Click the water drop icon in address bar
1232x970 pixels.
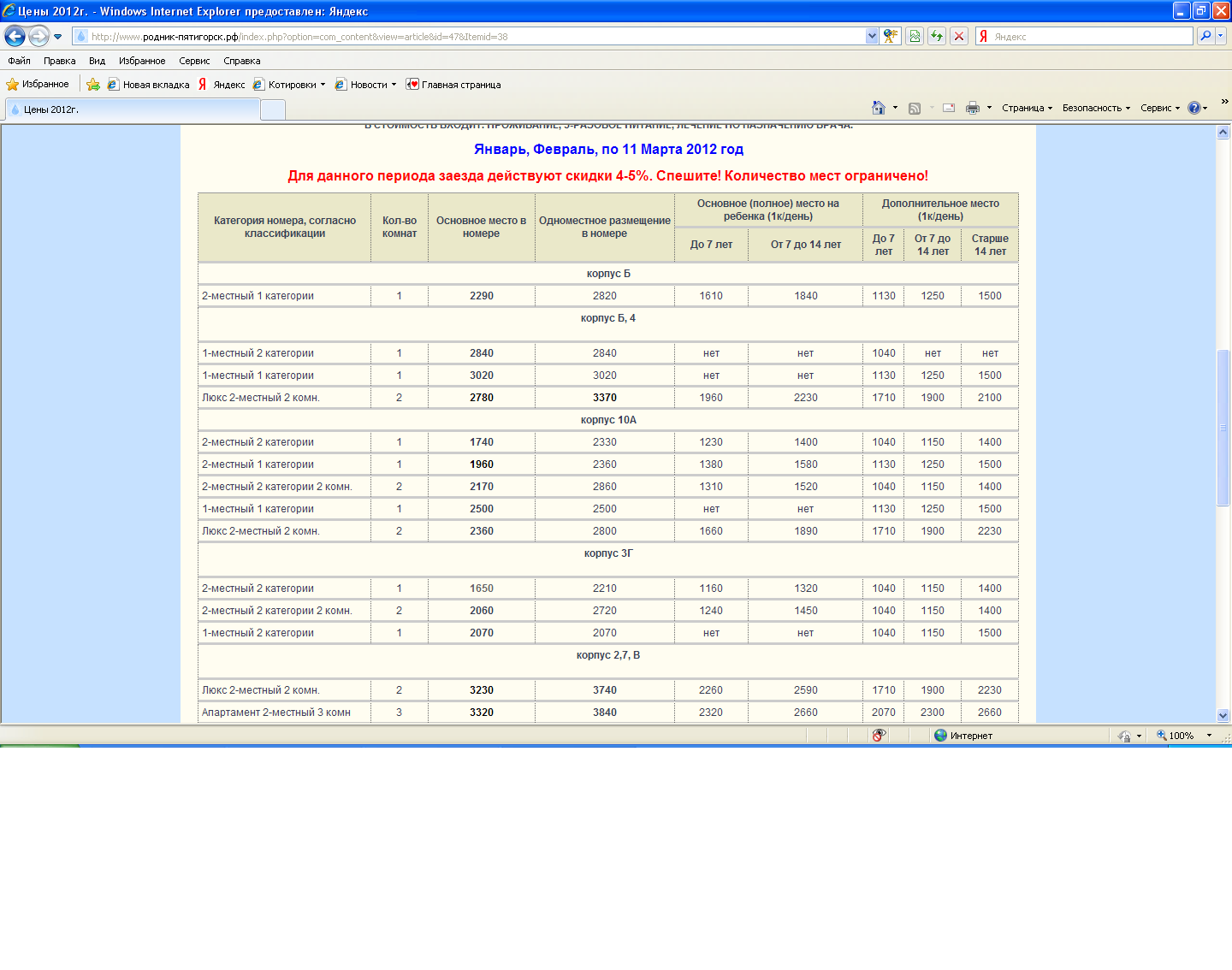point(81,36)
